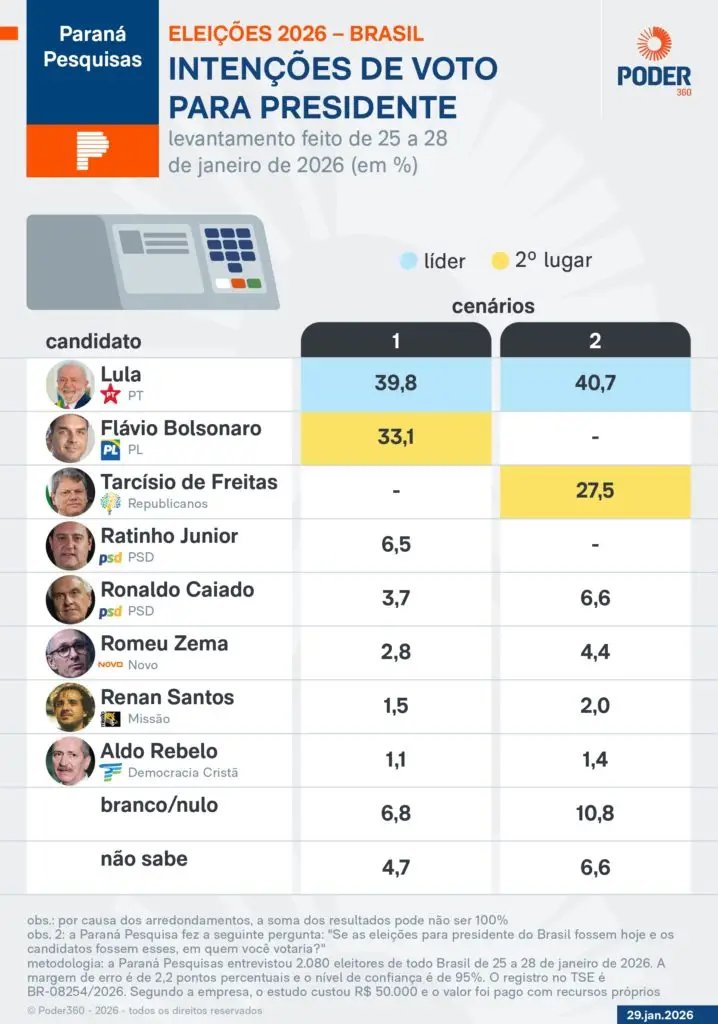The height and width of the screenshot is (1024, 718).
Task: Click Lula's 39,8 value in scenario 1
Action: (x=396, y=384)
